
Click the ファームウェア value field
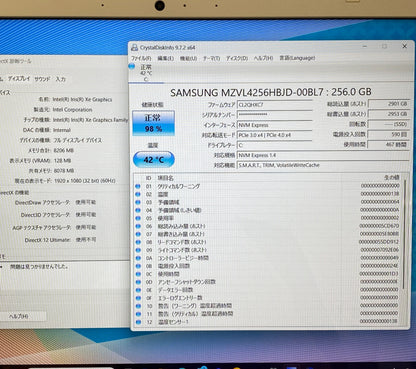(x=274, y=105)
